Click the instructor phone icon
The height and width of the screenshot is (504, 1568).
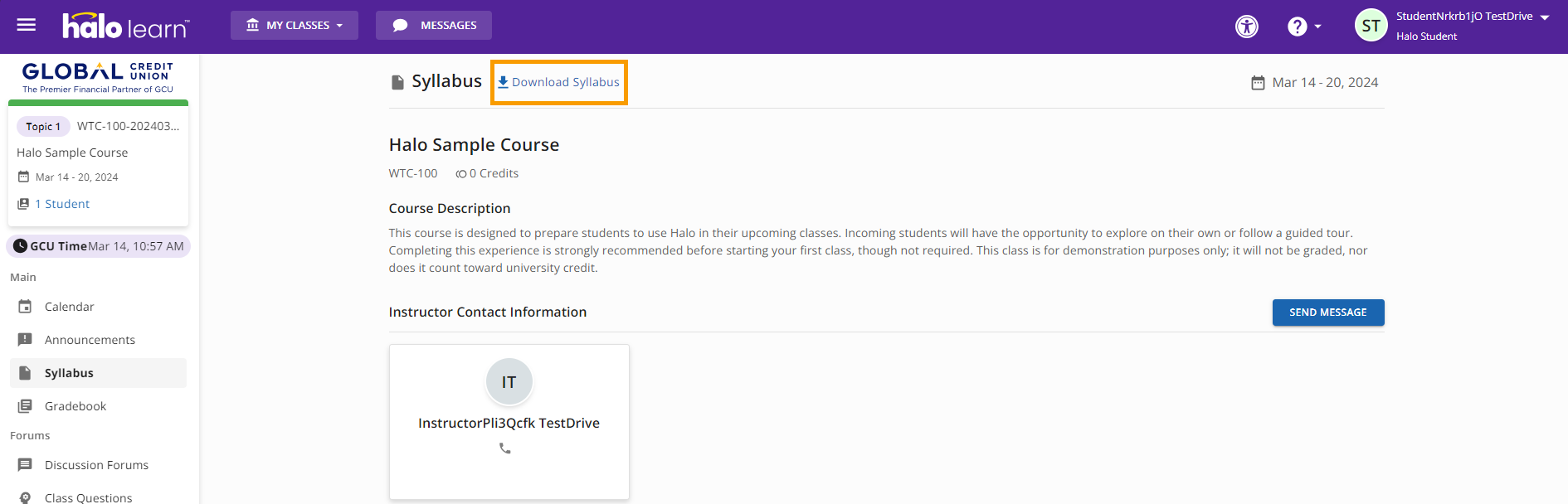504,448
